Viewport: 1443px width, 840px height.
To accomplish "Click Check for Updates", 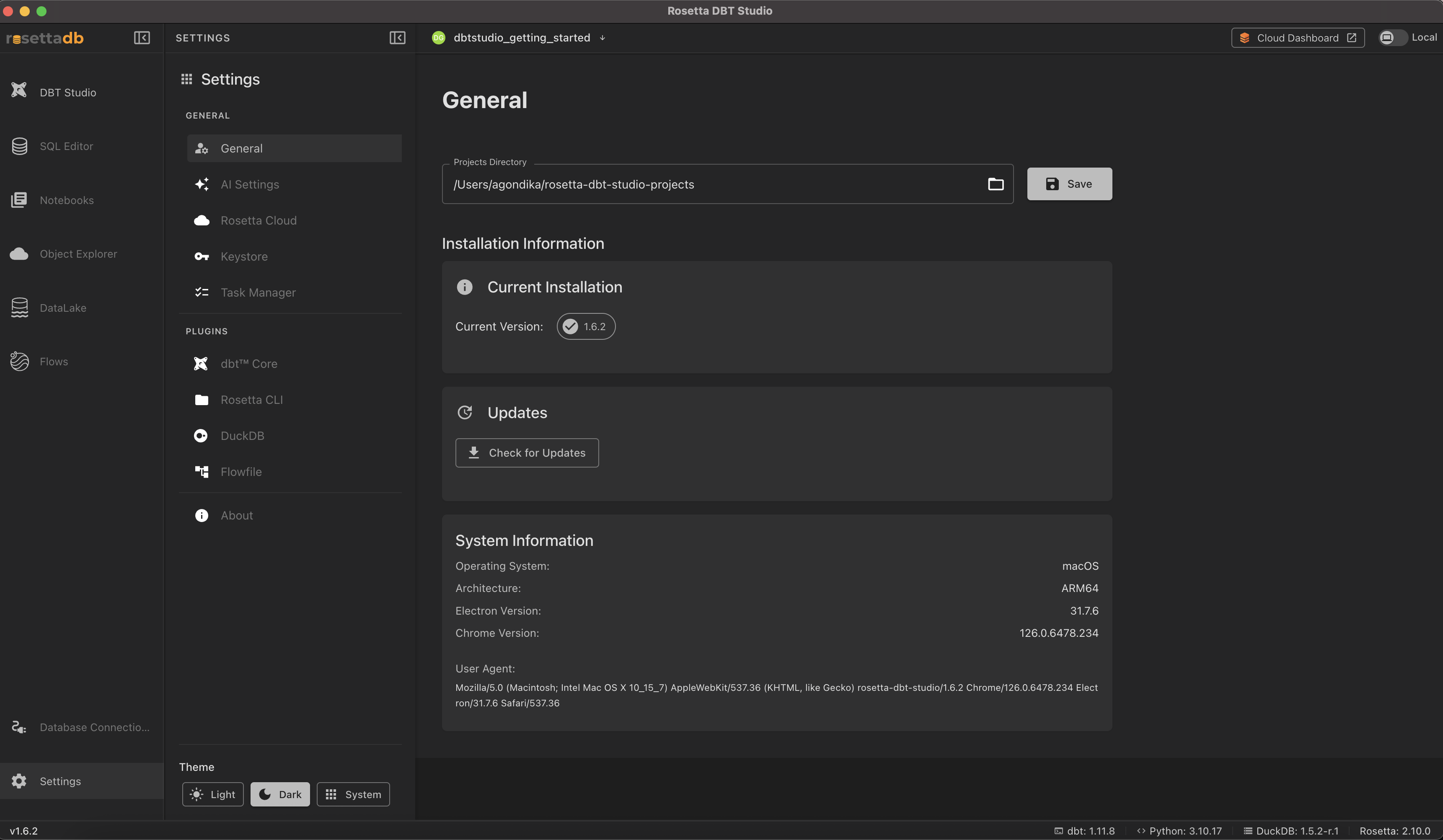I will click(527, 453).
